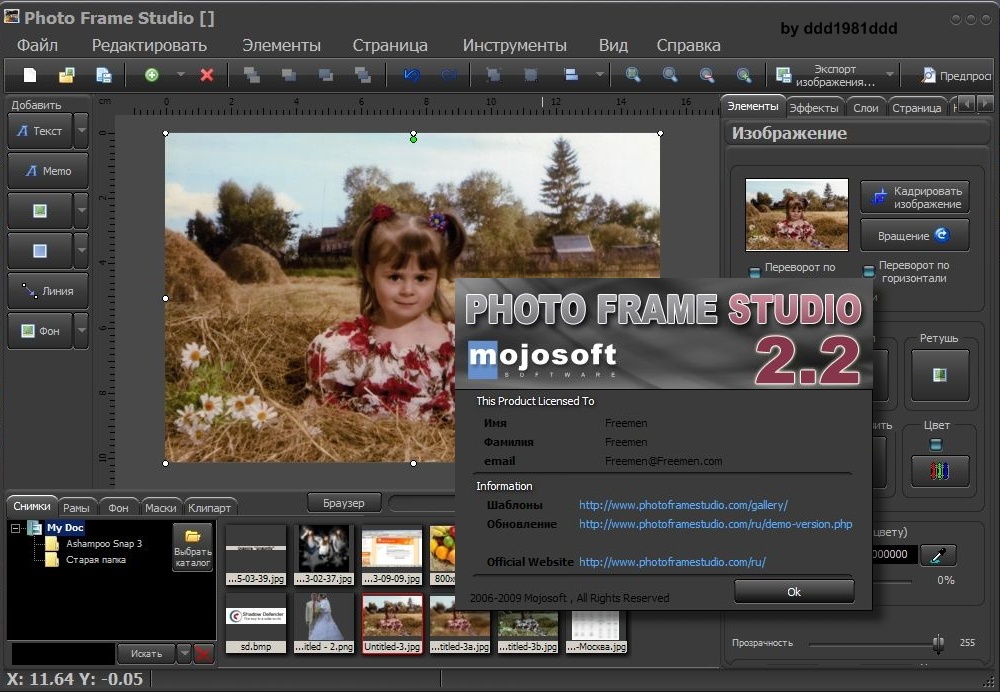The image size is (1000, 692).
Task: Add a rectangle shape element
Action: tap(40, 251)
